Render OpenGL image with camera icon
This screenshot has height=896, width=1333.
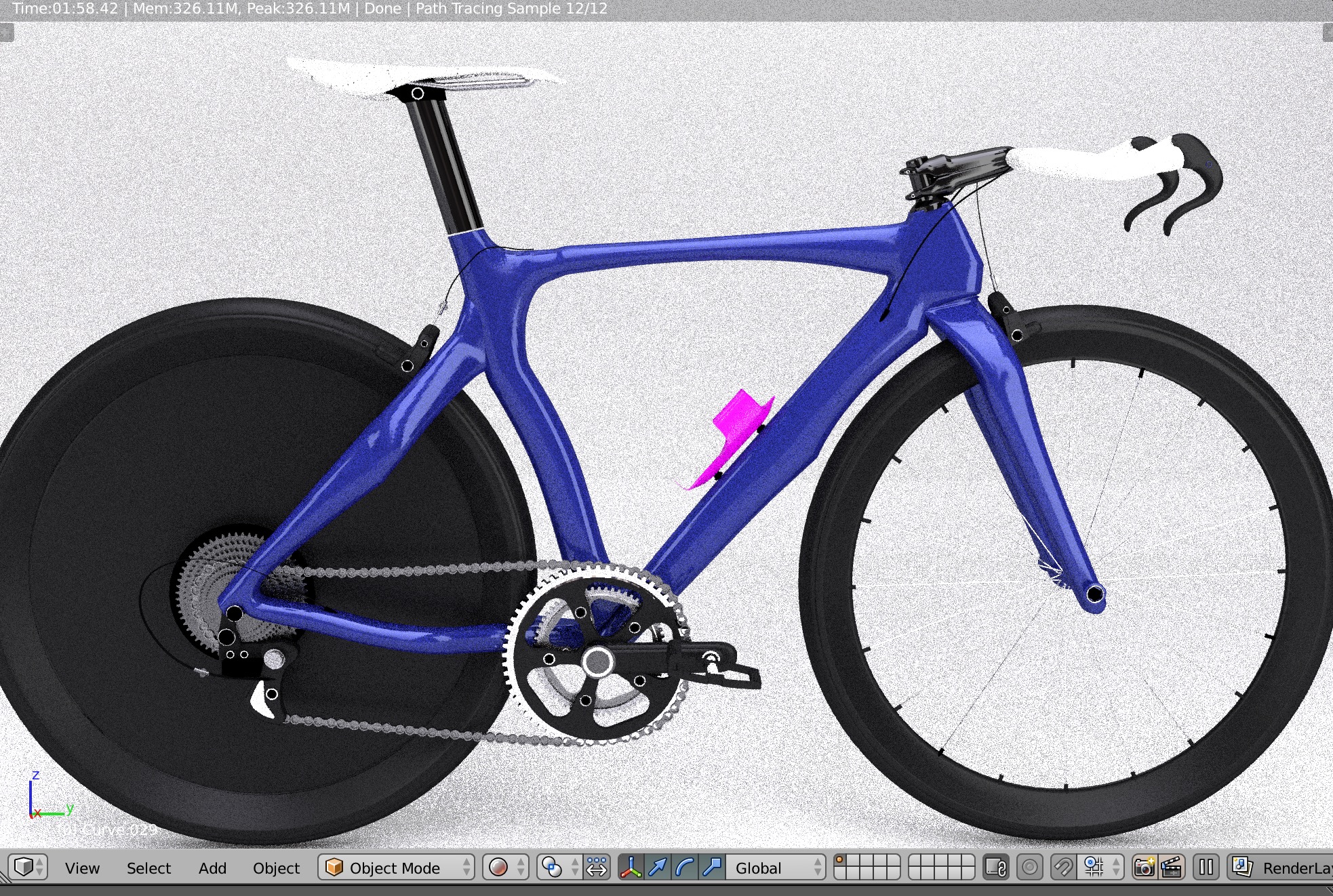[x=1145, y=868]
